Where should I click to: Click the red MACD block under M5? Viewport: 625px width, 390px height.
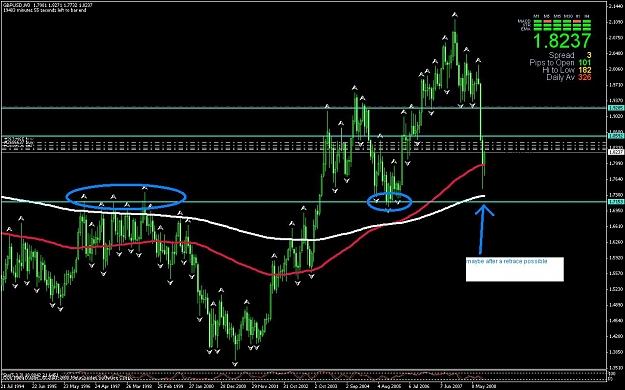[x=548, y=22]
